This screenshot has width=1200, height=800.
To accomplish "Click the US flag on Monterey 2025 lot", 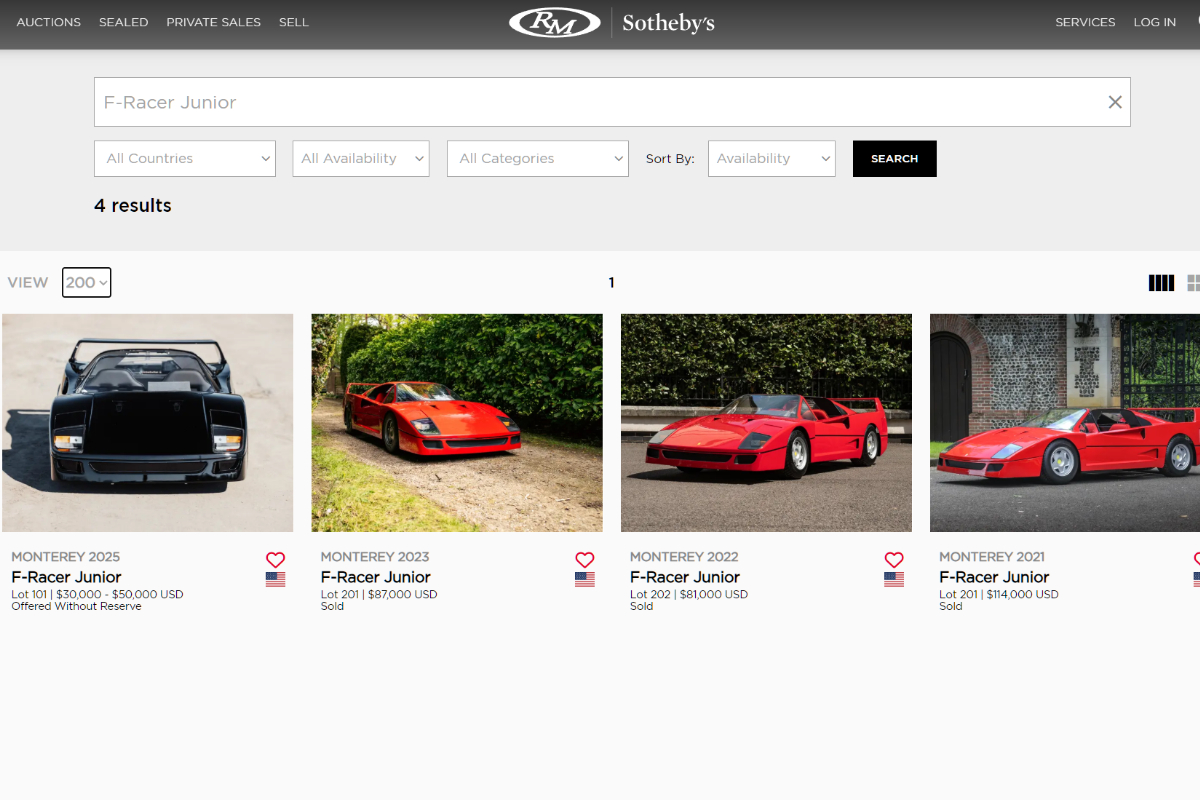I will 275,579.
